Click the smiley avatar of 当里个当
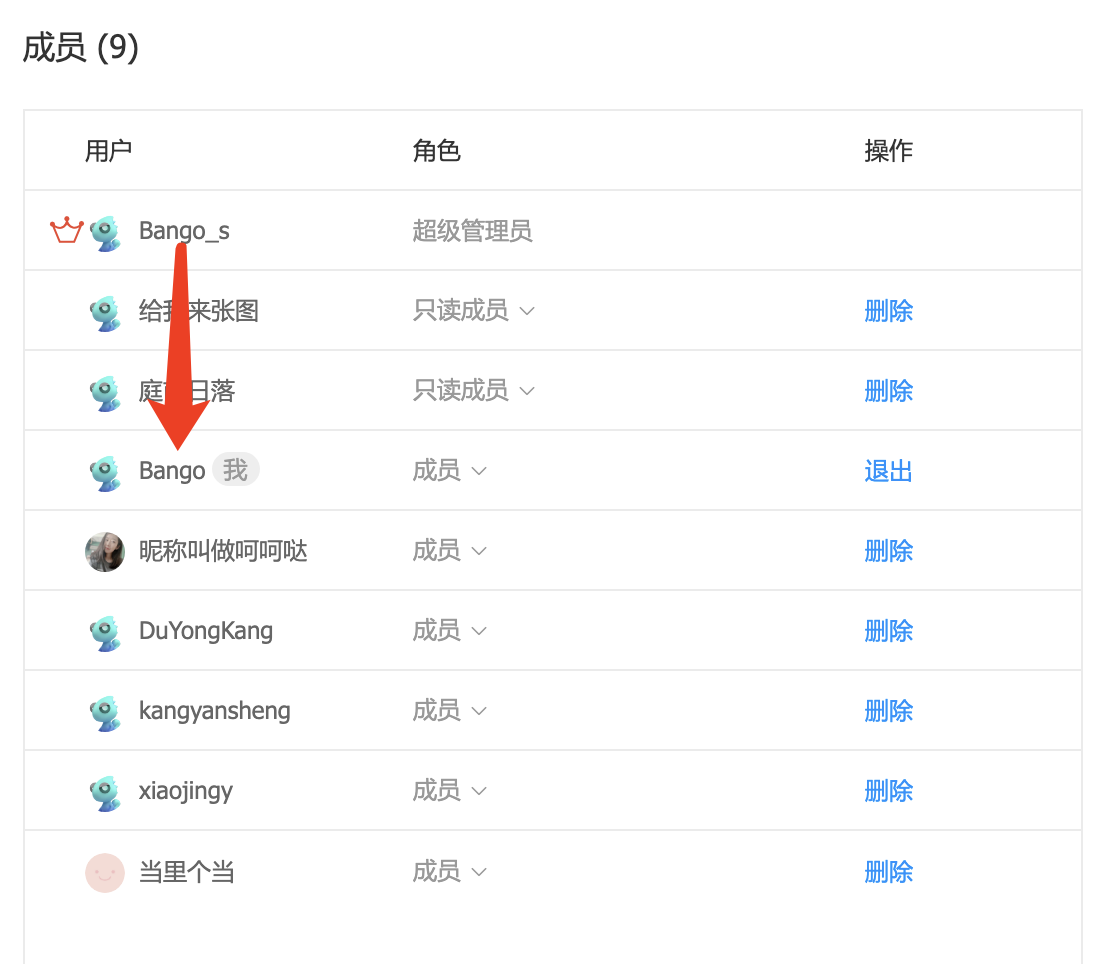This screenshot has width=1100, height=964. [105, 871]
